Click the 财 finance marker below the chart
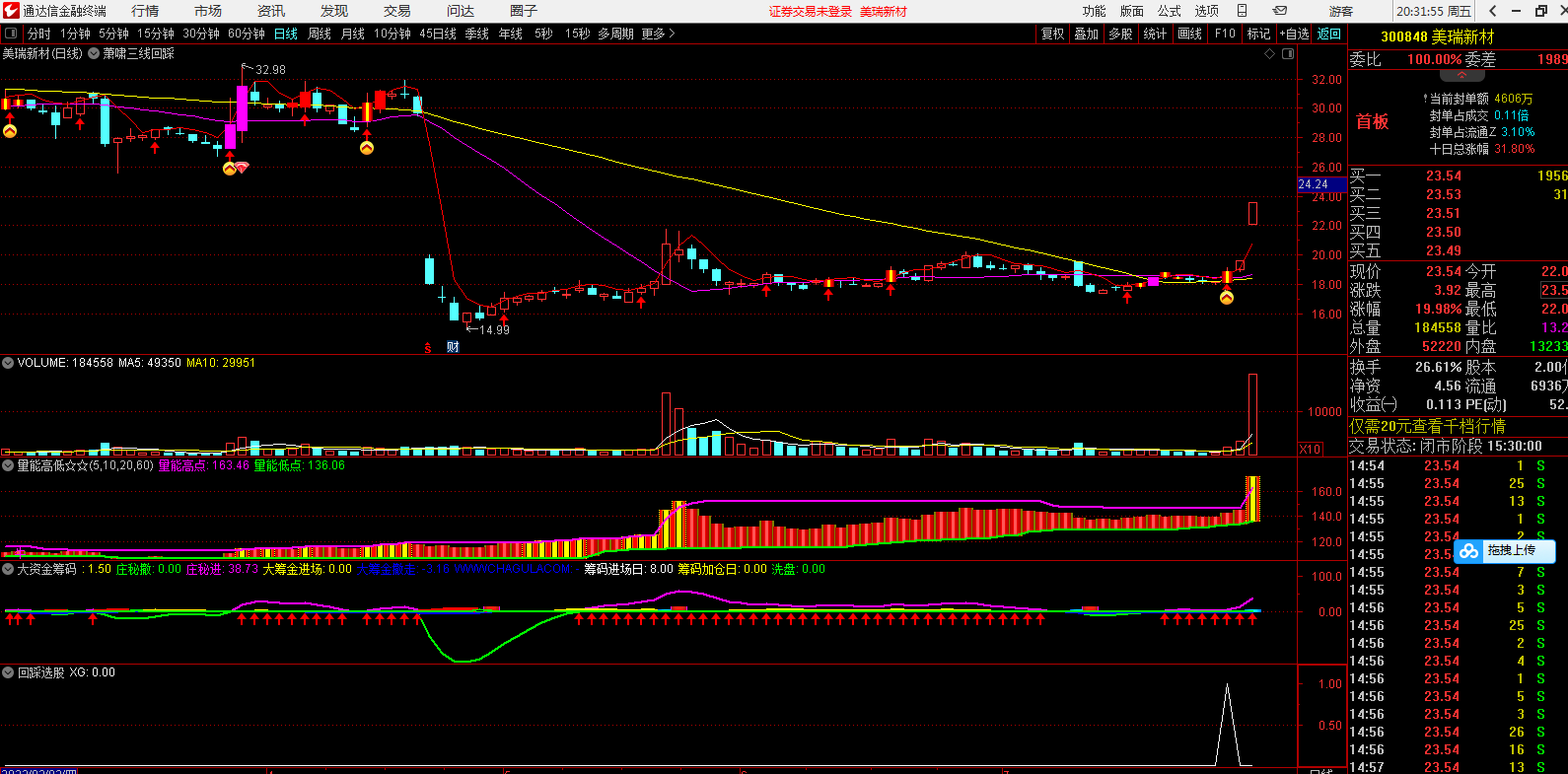 (x=453, y=347)
